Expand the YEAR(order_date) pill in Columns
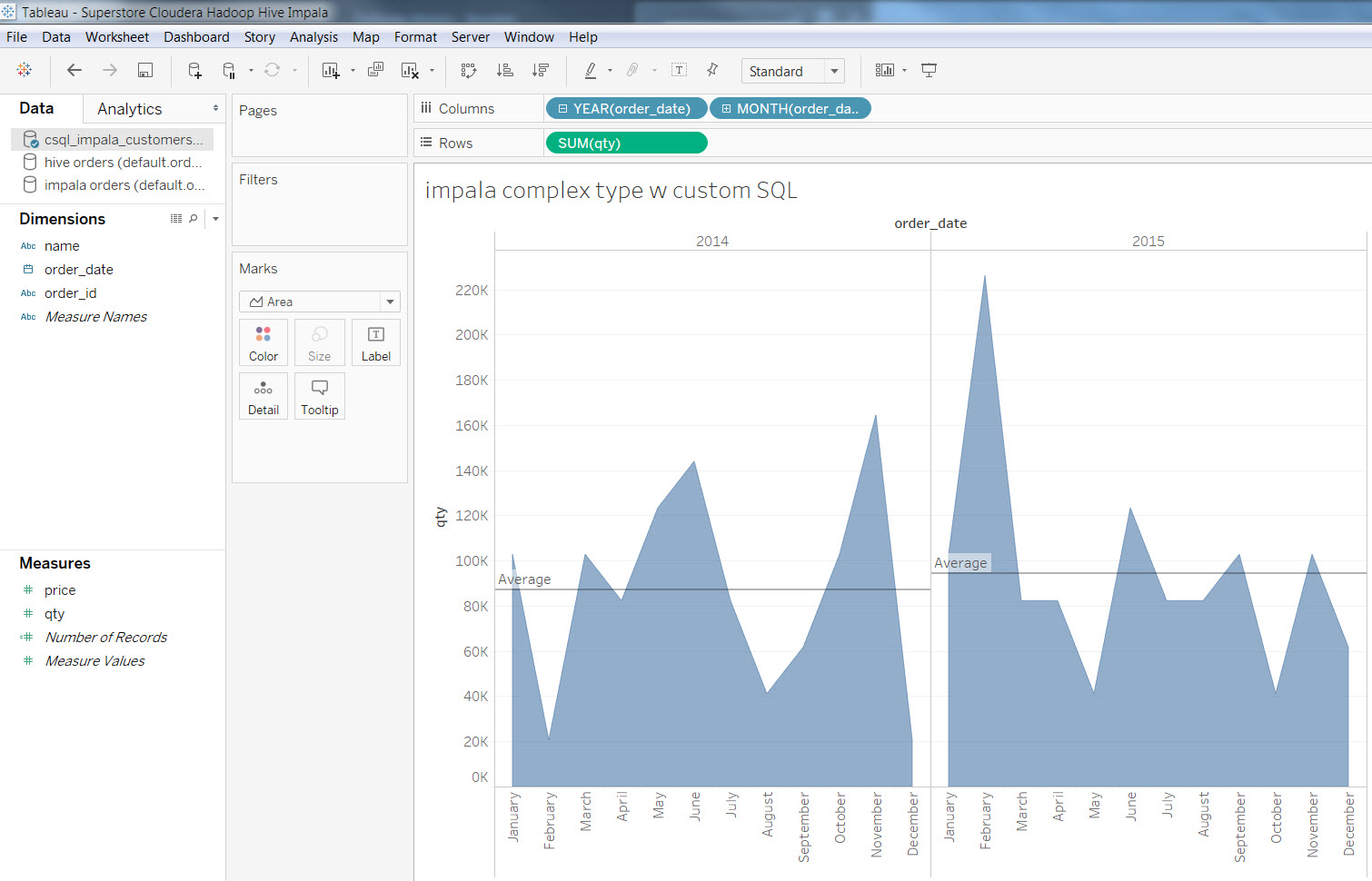The image size is (1372, 881). (562, 109)
